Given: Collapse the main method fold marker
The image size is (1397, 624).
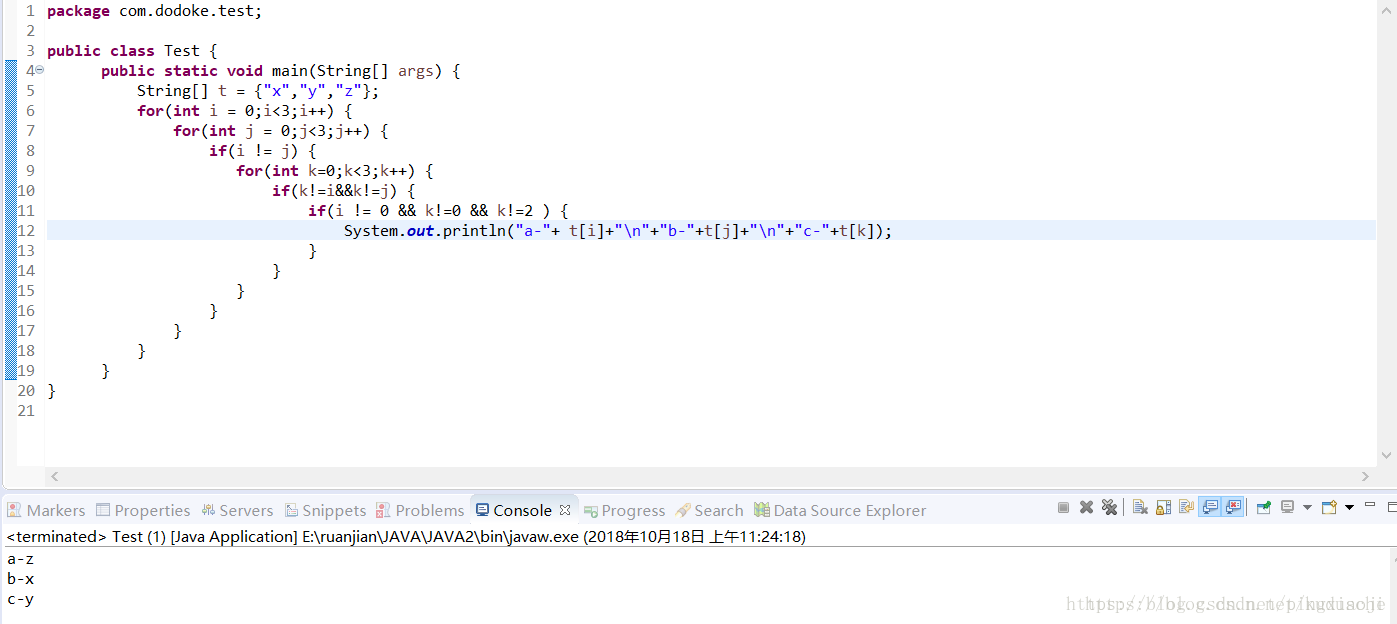Looking at the screenshot, I should (40, 70).
